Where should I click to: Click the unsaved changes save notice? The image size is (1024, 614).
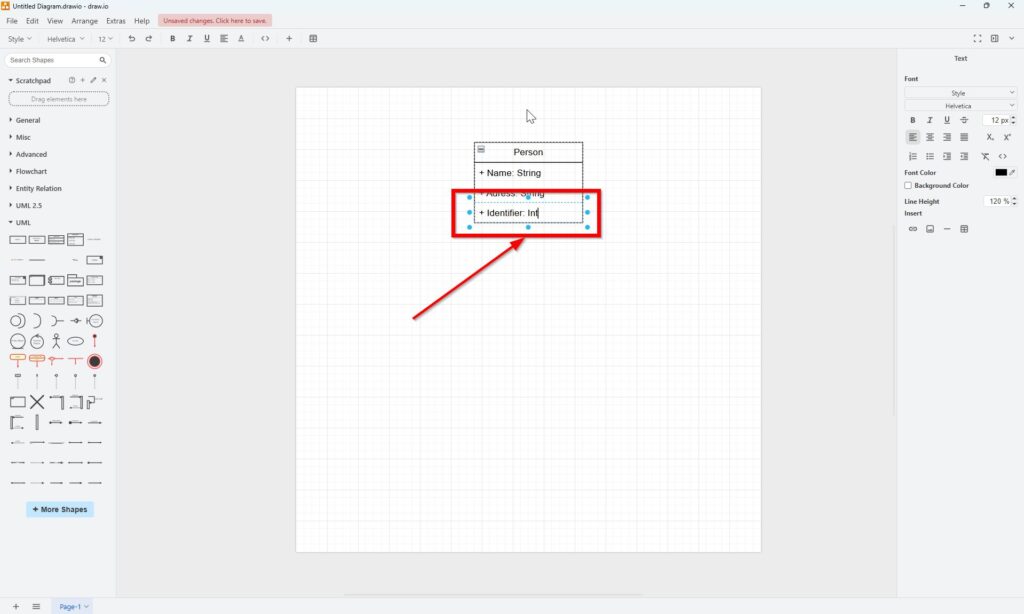pyautogui.click(x=214, y=20)
